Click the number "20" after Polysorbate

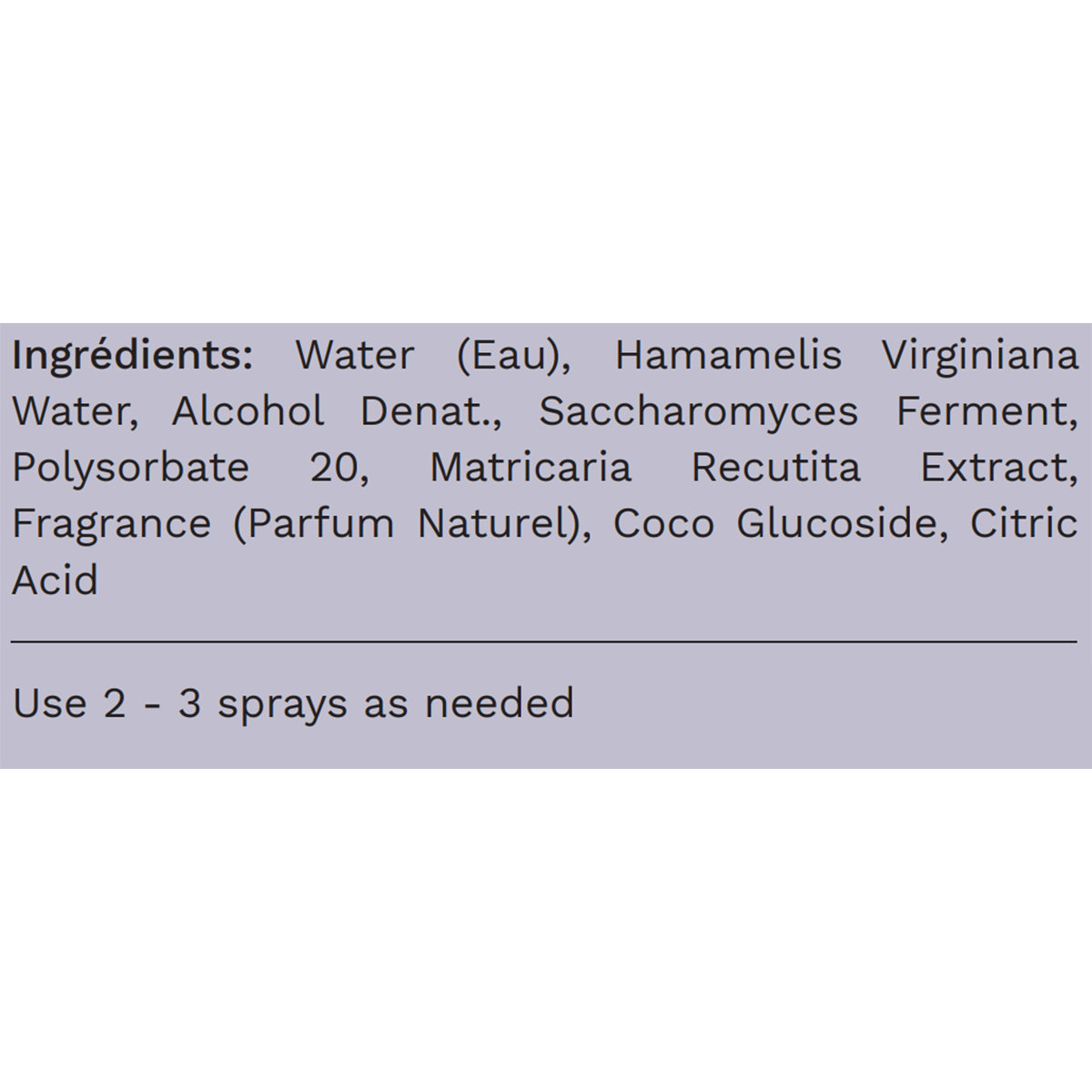[x=339, y=468]
